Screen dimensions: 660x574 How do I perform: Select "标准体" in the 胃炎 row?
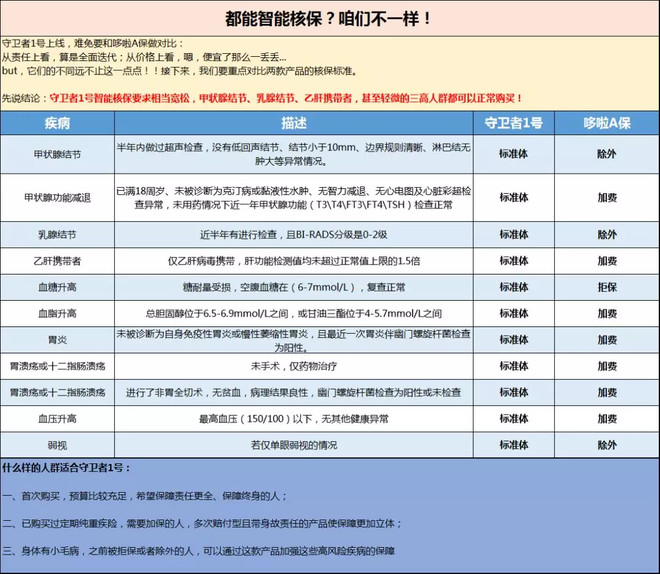tap(514, 340)
